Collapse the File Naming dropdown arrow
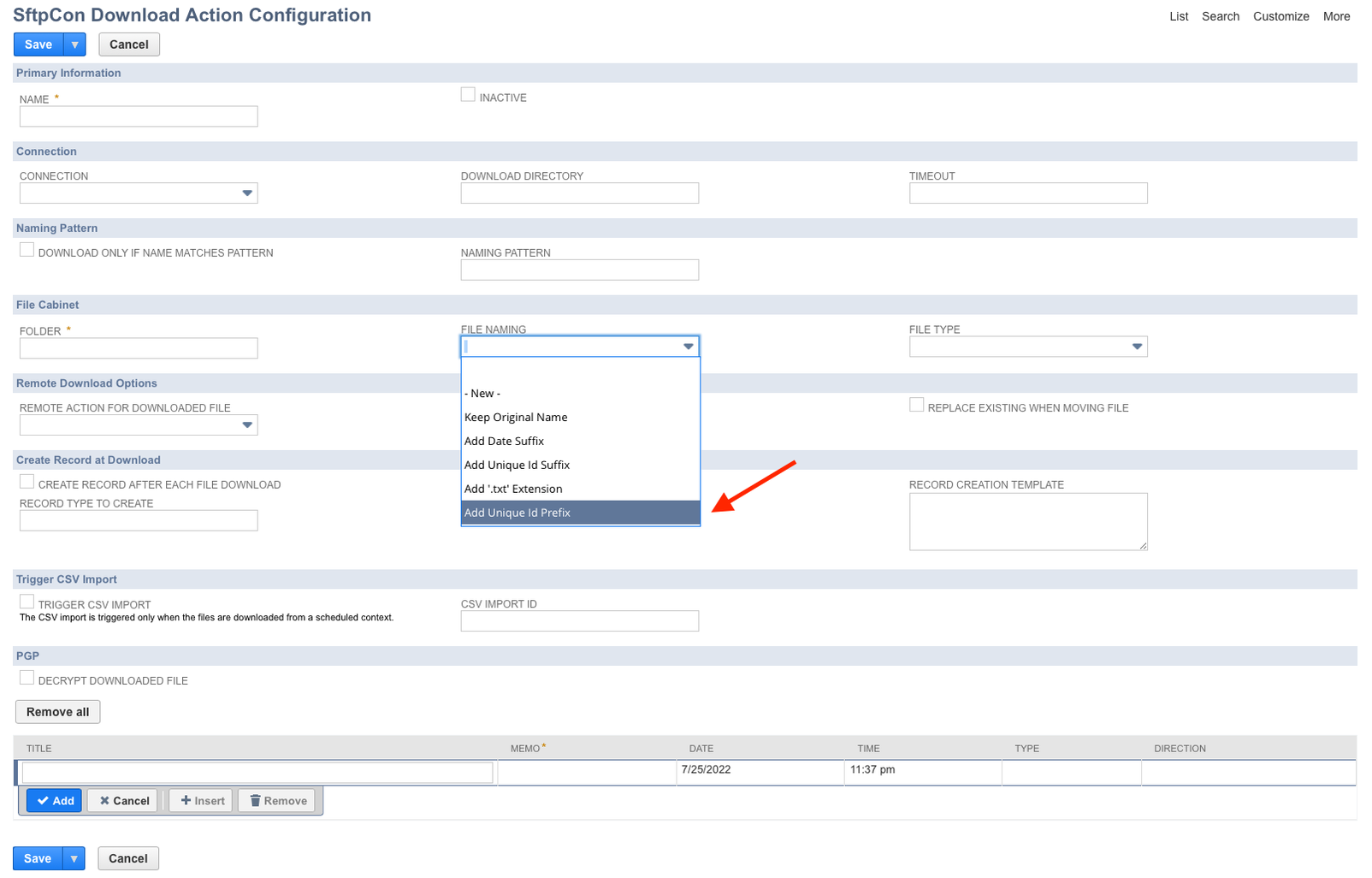1372x878 pixels. [x=689, y=347]
